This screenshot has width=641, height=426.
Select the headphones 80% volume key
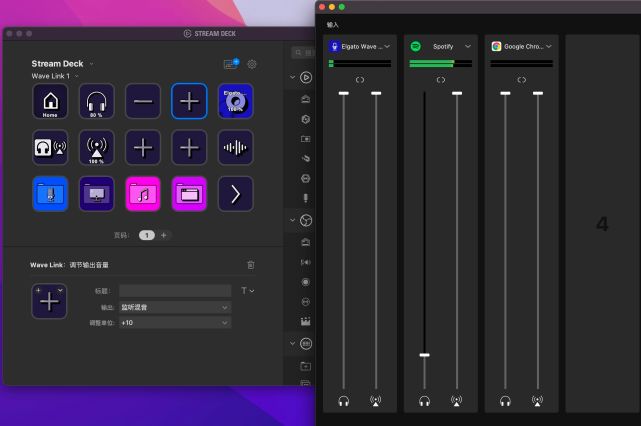(96, 101)
